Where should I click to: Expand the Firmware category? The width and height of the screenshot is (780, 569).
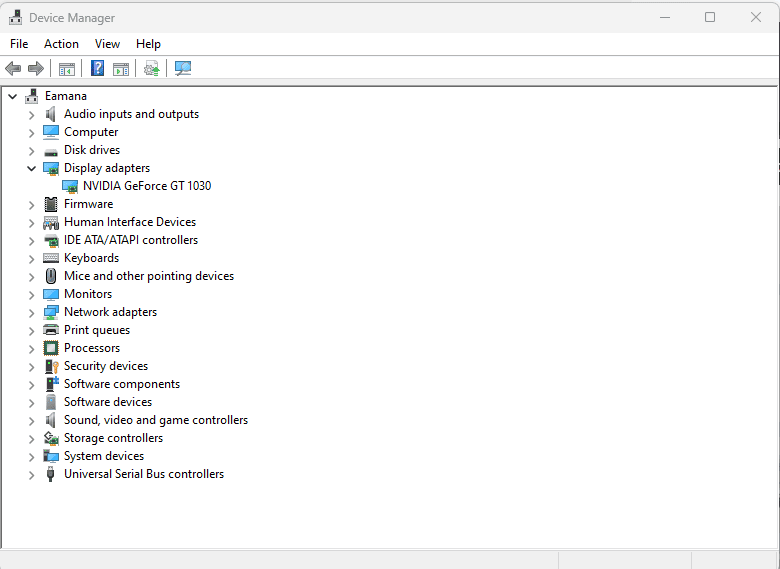pyautogui.click(x=31, y=205)
